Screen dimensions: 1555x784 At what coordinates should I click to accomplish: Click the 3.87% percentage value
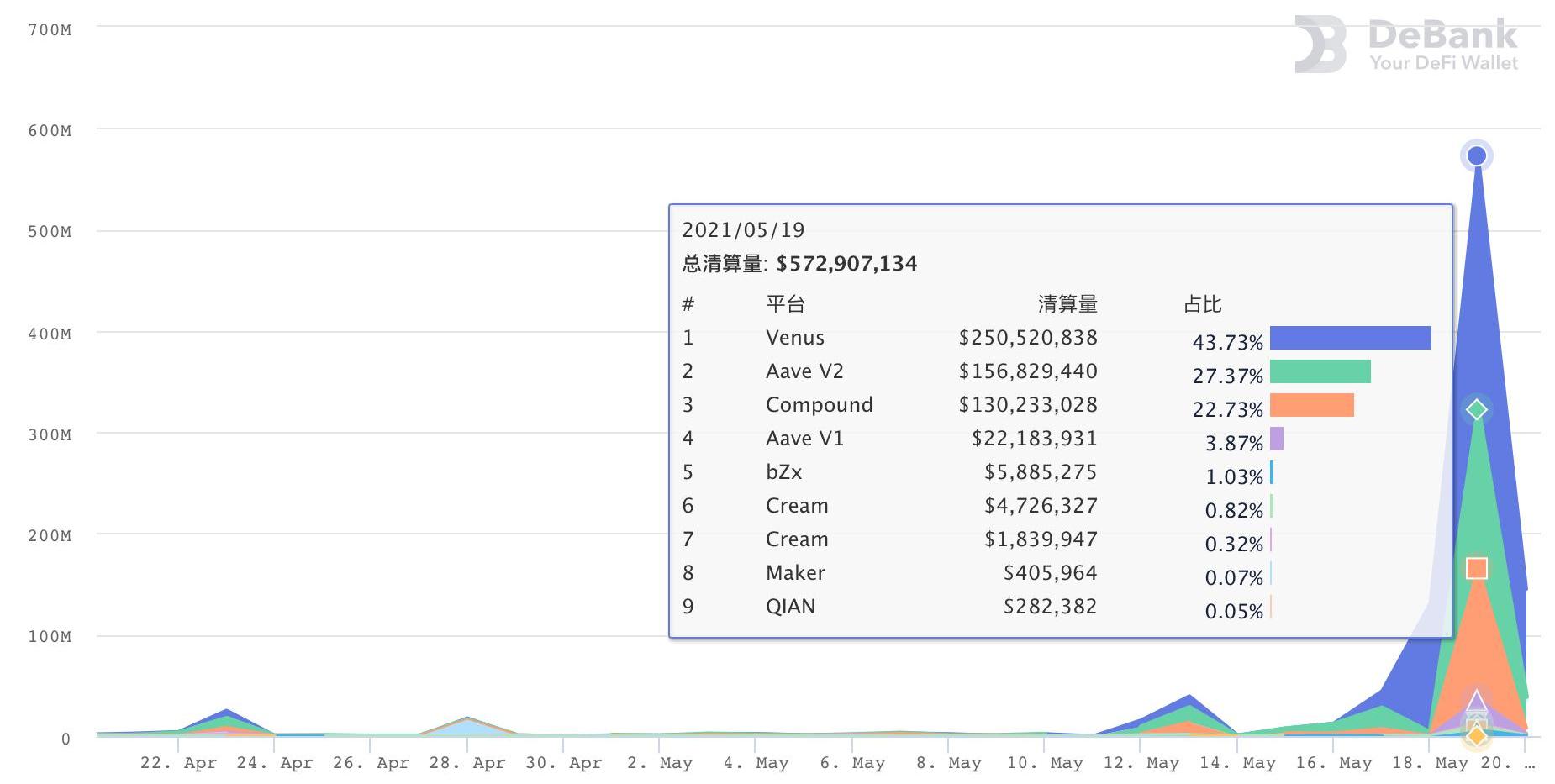pyautogui.click(x=1234, y=444)
